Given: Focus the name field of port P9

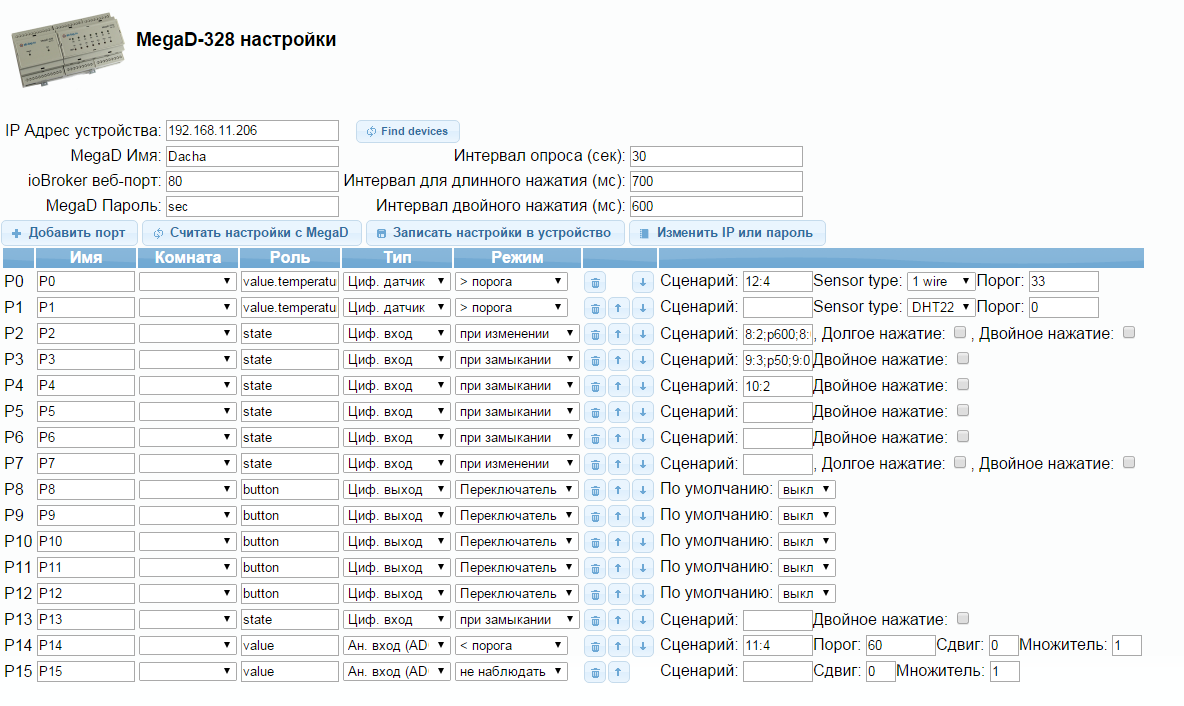Looking at the screenshot, I should click(x=86, y=516).
